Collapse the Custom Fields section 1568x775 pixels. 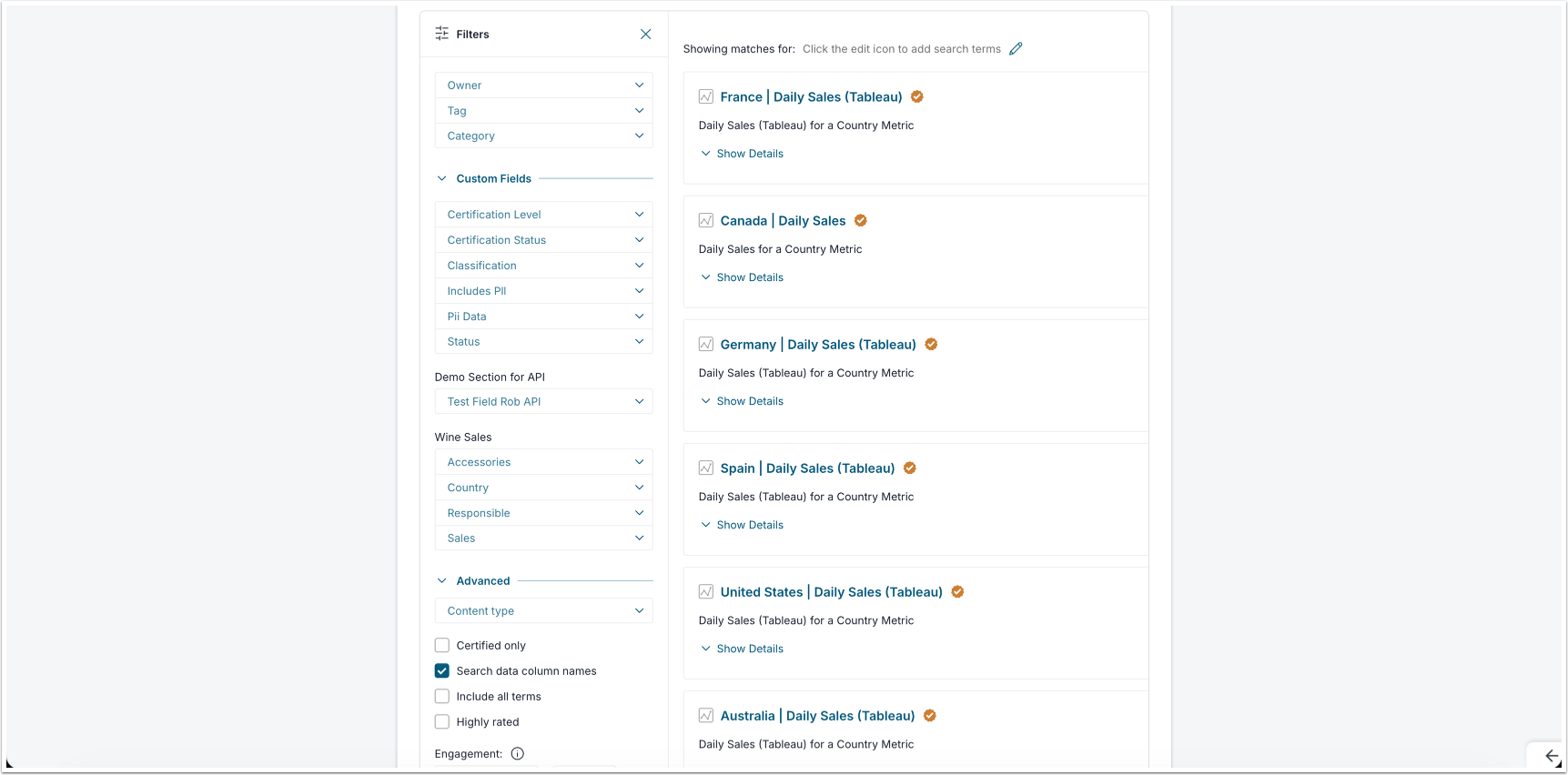tap(442, 179)
